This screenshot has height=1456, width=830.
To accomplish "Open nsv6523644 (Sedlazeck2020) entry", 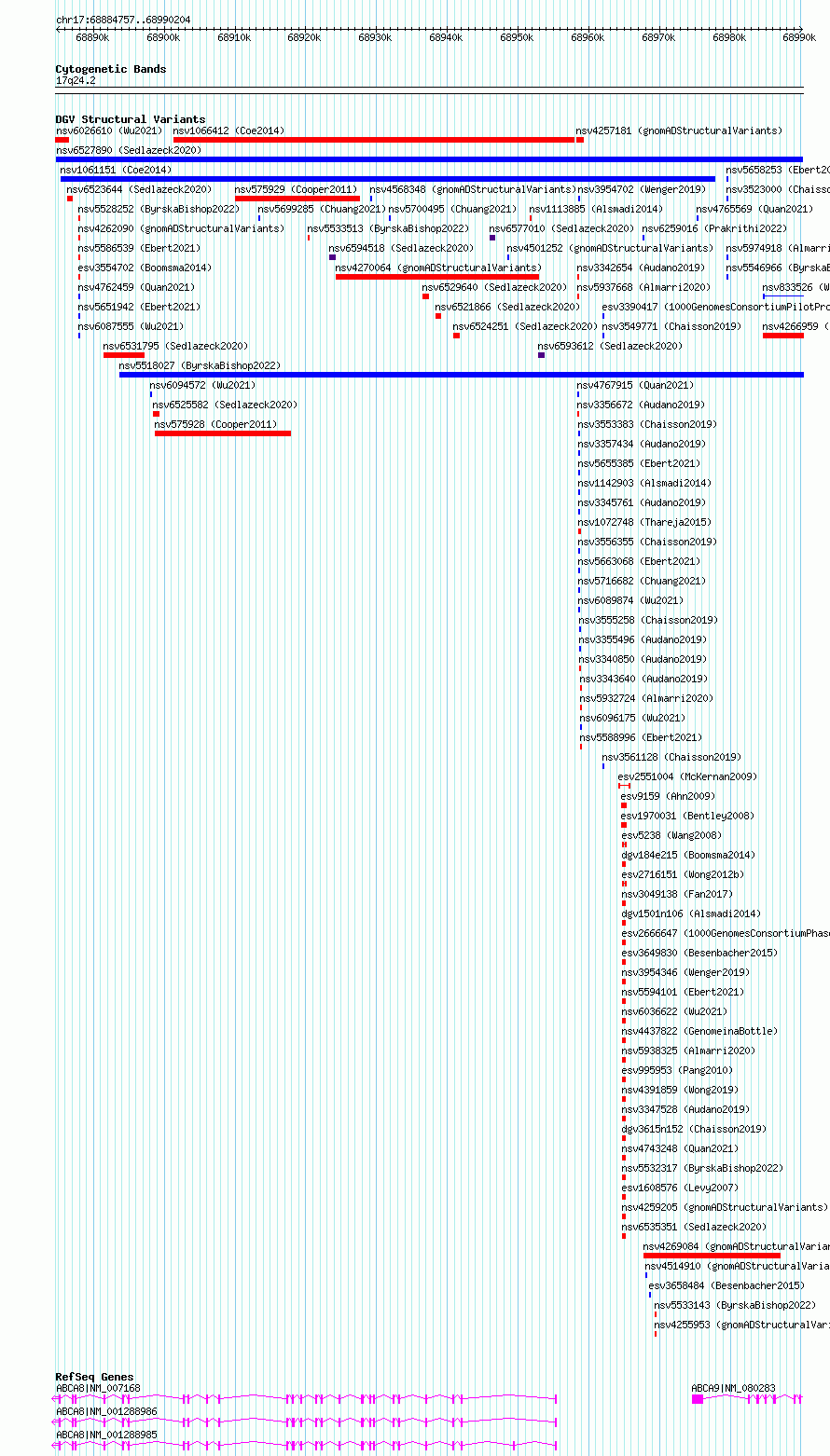I will (x=139, y=189).
